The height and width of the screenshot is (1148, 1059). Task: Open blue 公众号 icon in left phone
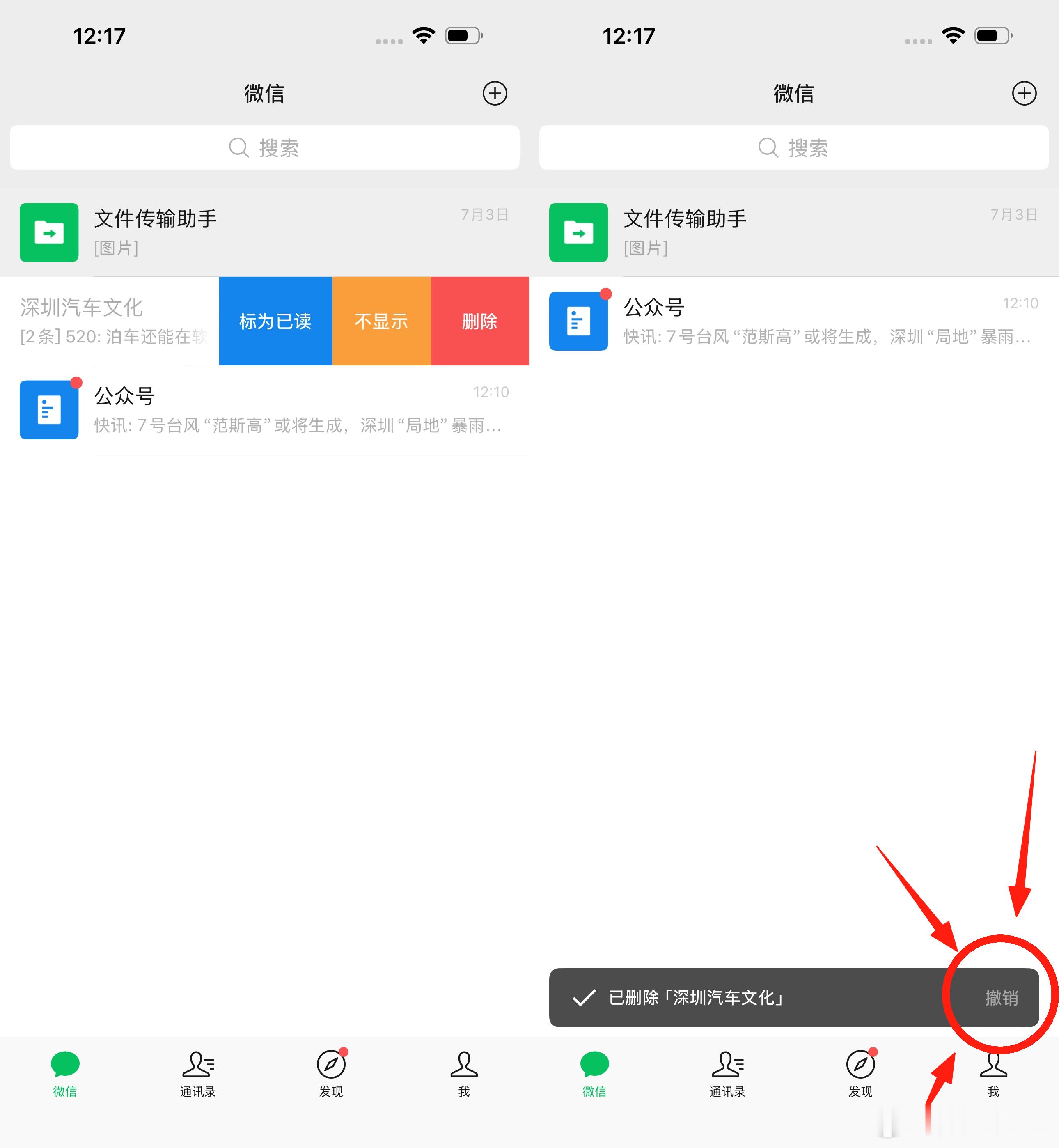click(49, 410)
